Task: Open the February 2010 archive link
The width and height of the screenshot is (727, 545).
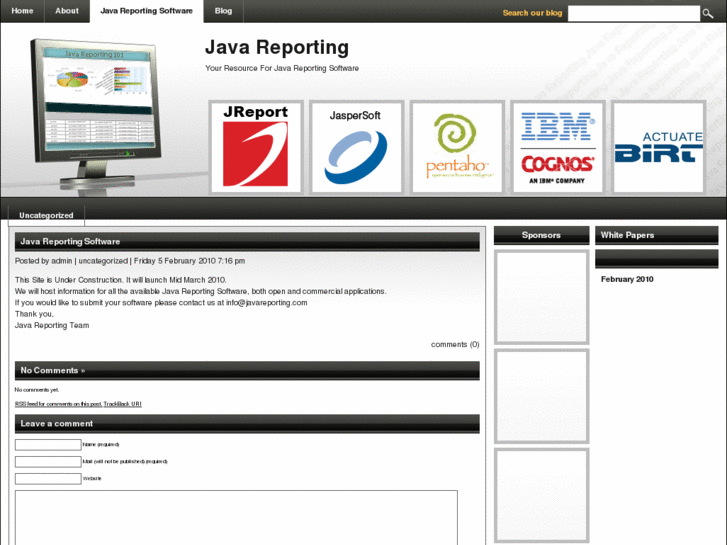Action: click(627, 279)
